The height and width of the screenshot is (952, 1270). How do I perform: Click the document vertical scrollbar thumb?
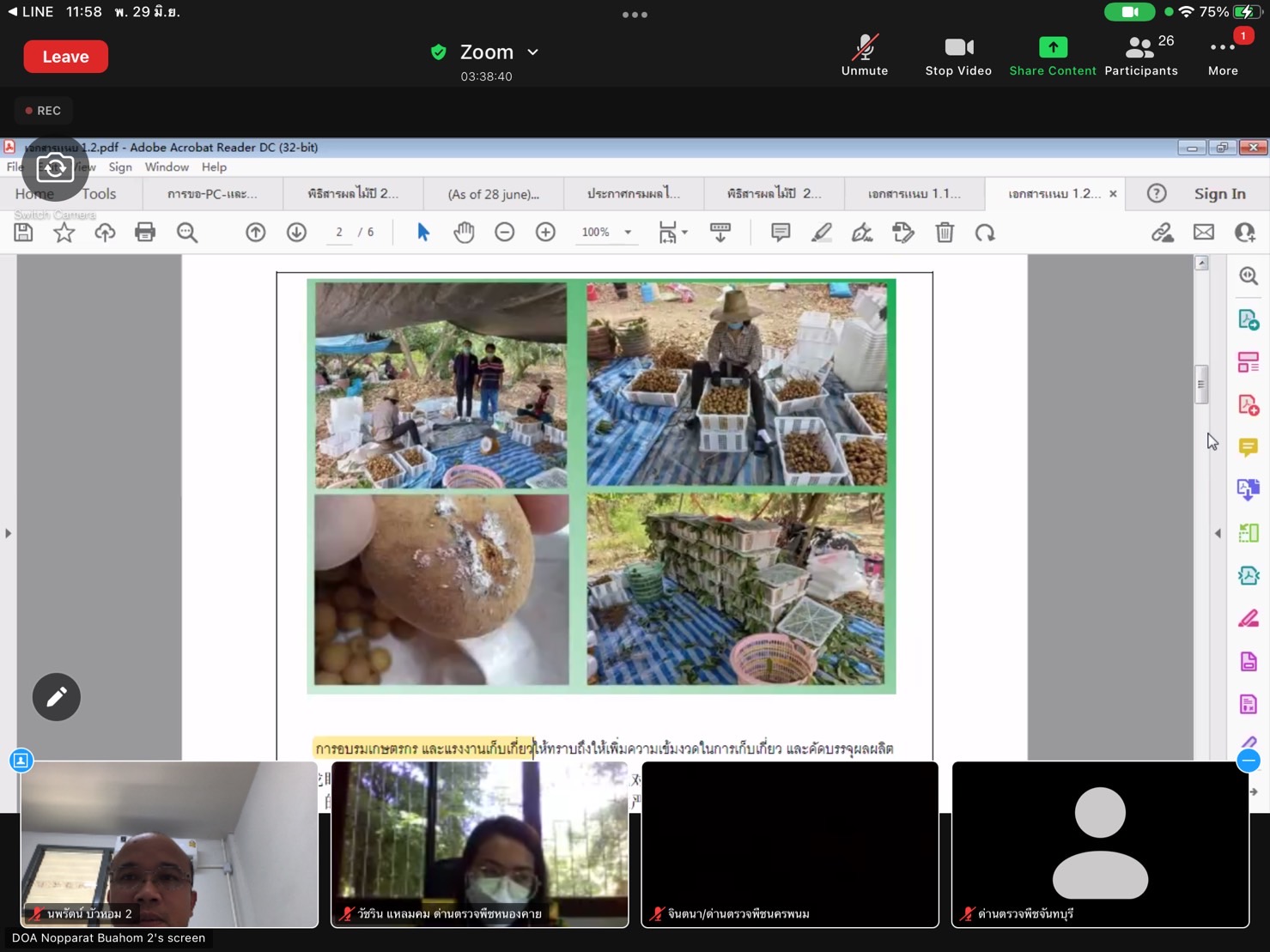click(1201, 384)
